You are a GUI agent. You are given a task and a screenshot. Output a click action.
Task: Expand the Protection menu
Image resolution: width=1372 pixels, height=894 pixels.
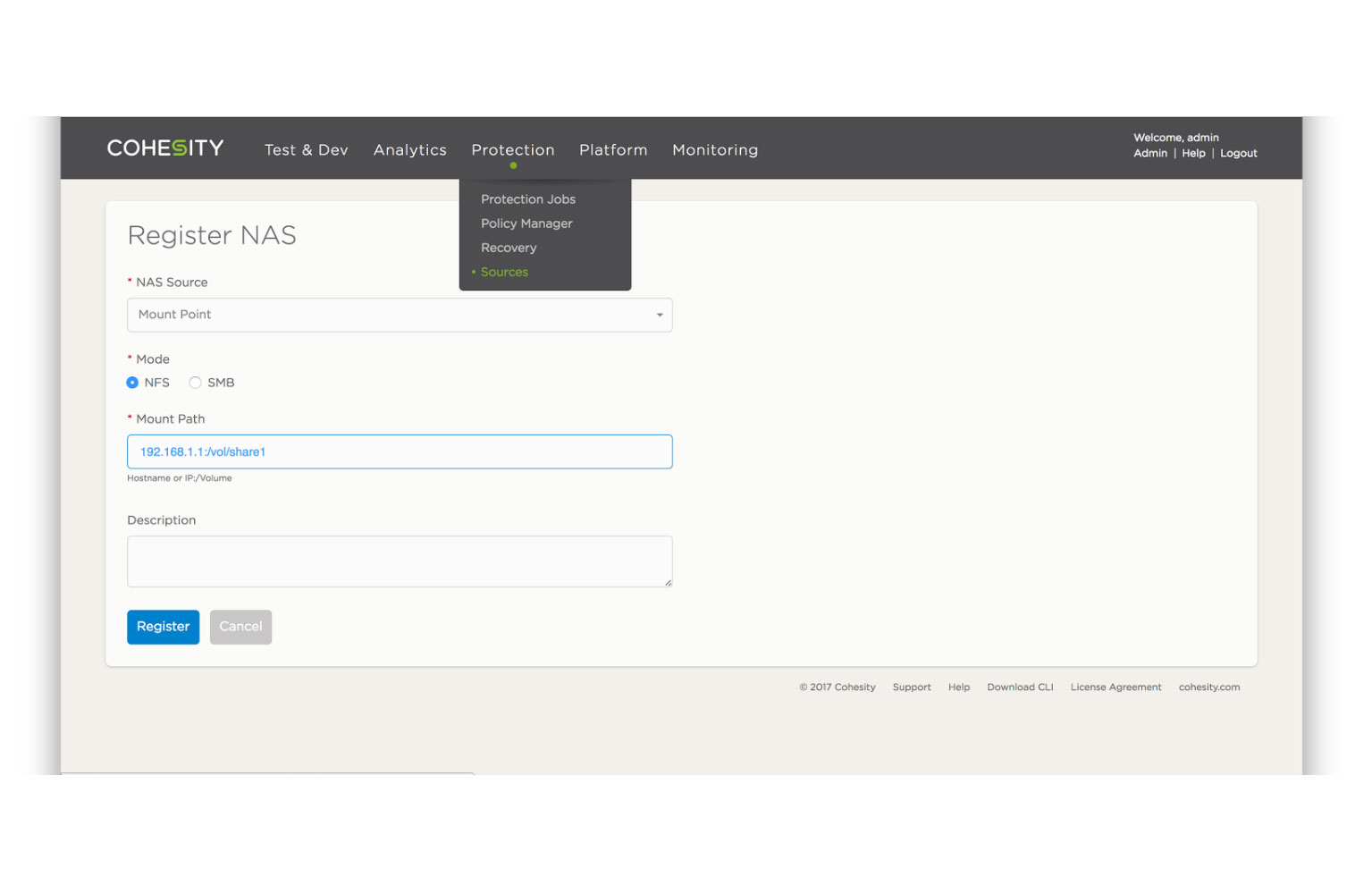pos(512,150)
